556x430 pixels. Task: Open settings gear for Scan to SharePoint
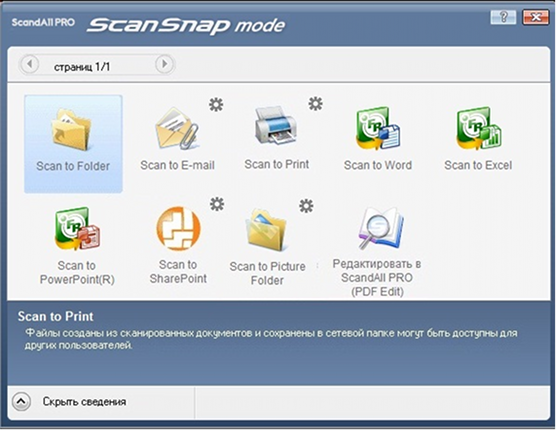point(217,204)
